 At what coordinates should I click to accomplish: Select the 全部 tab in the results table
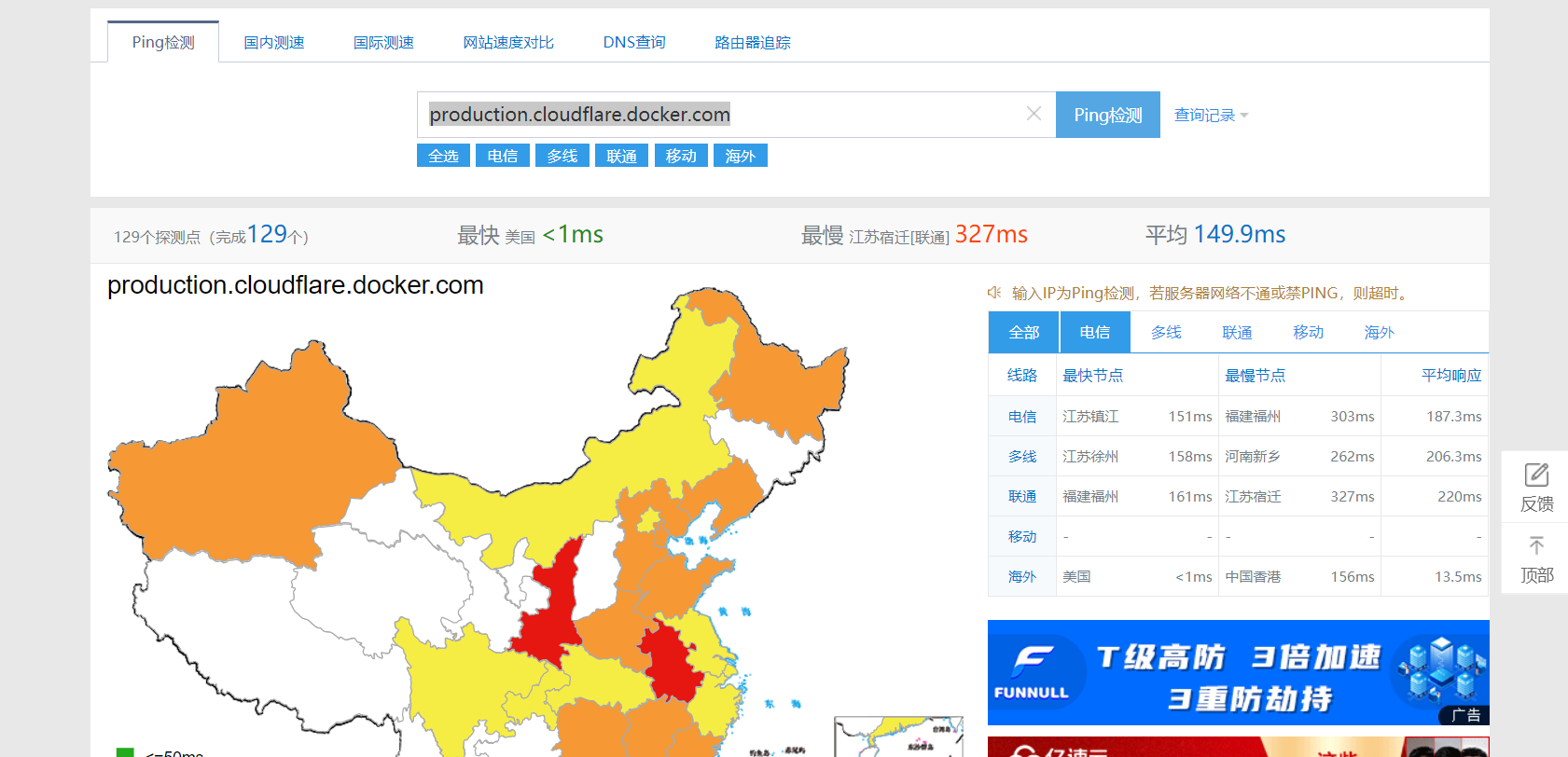(x=1023, y=332)
